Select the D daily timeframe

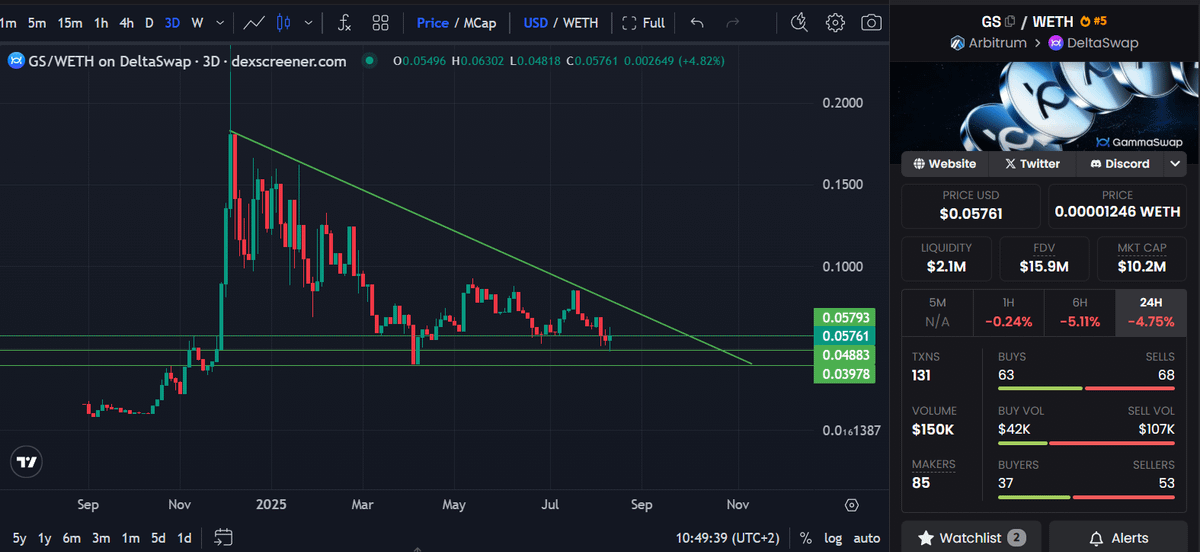[149, 22]
